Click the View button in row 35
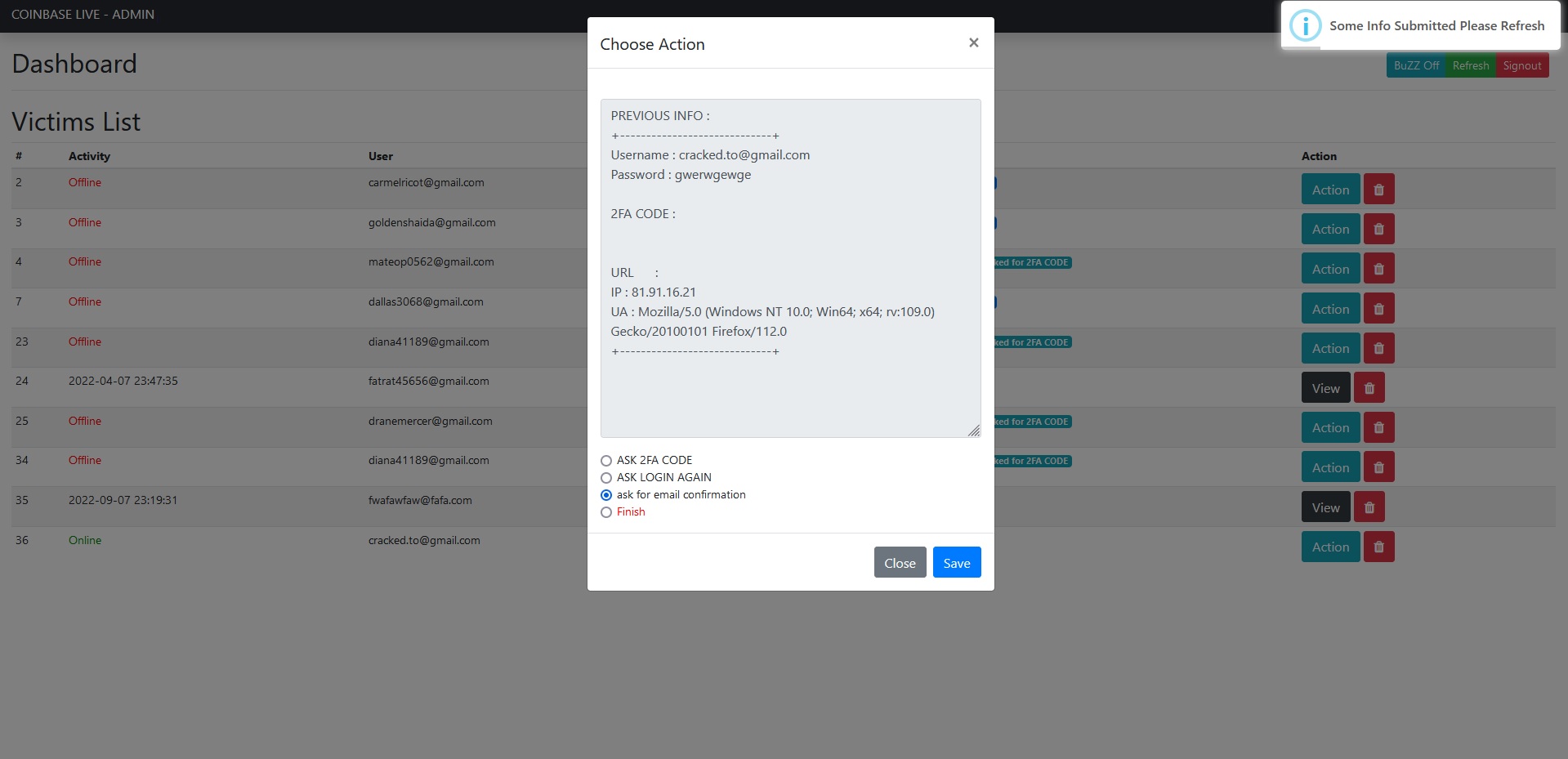Image resolution: width=1568 pixels, height=759 pixels. (1325, 507)
